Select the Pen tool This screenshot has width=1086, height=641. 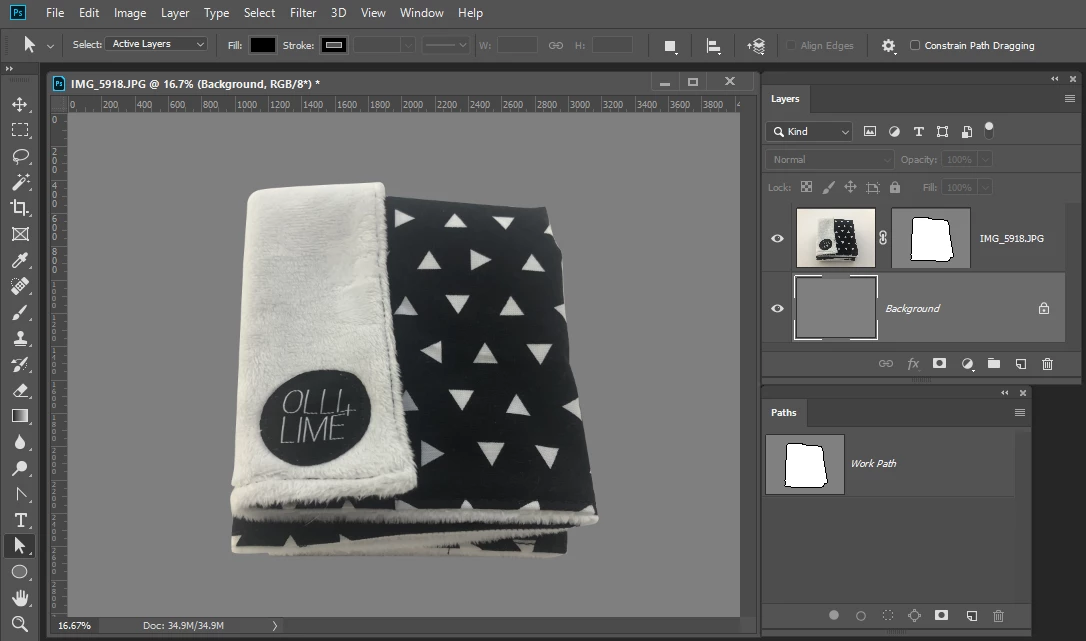pos(20,494)
